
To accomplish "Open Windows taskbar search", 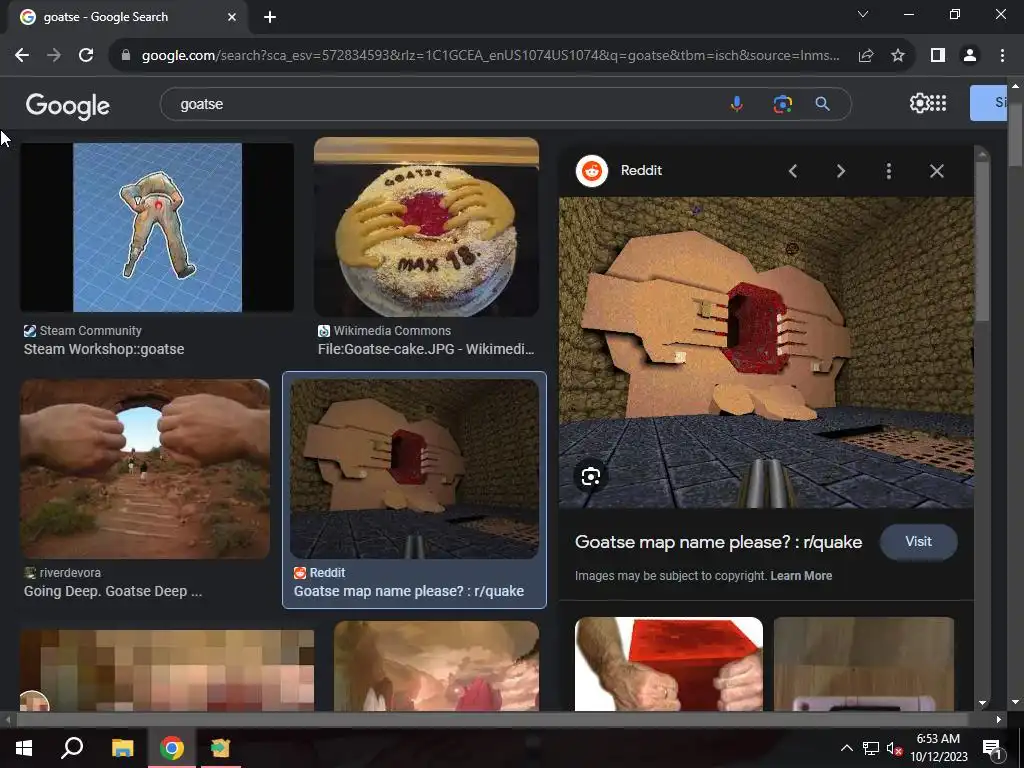I will (x=72, y=748).
